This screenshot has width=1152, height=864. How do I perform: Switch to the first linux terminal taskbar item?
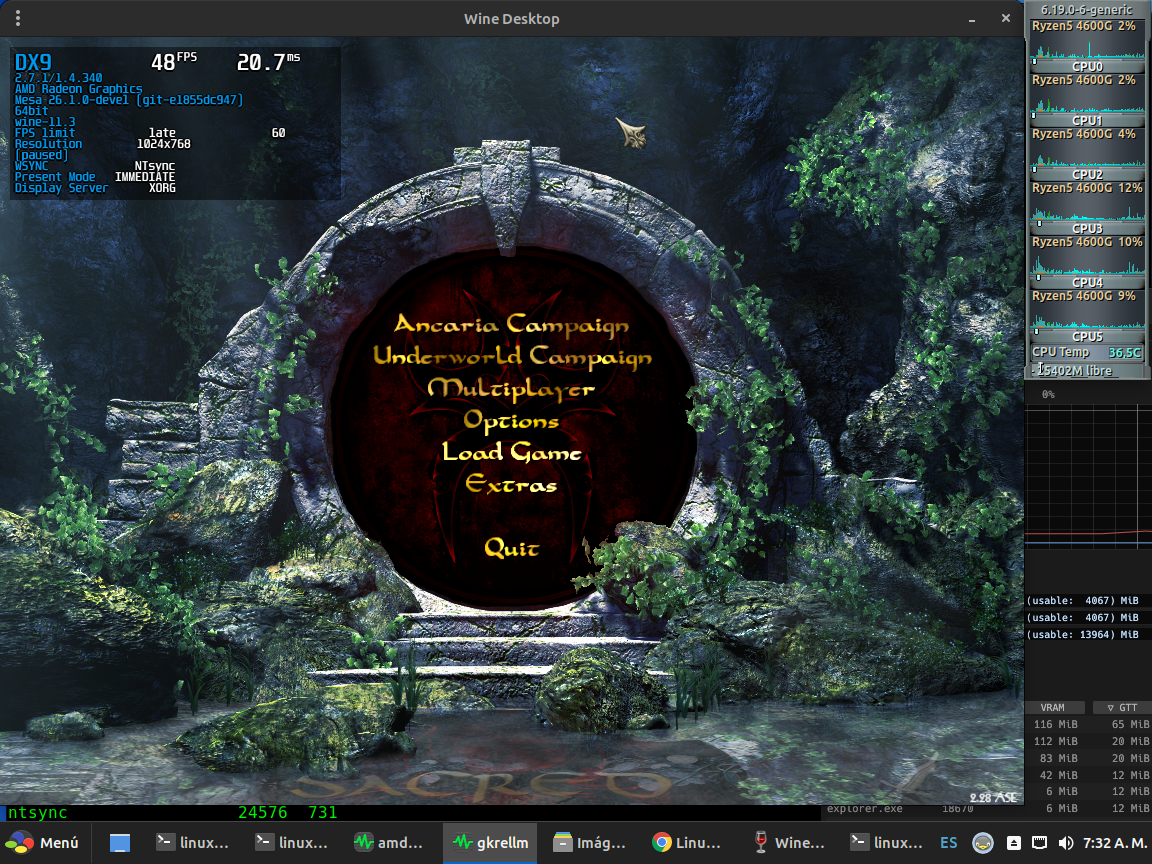click(x=193, y=843)
